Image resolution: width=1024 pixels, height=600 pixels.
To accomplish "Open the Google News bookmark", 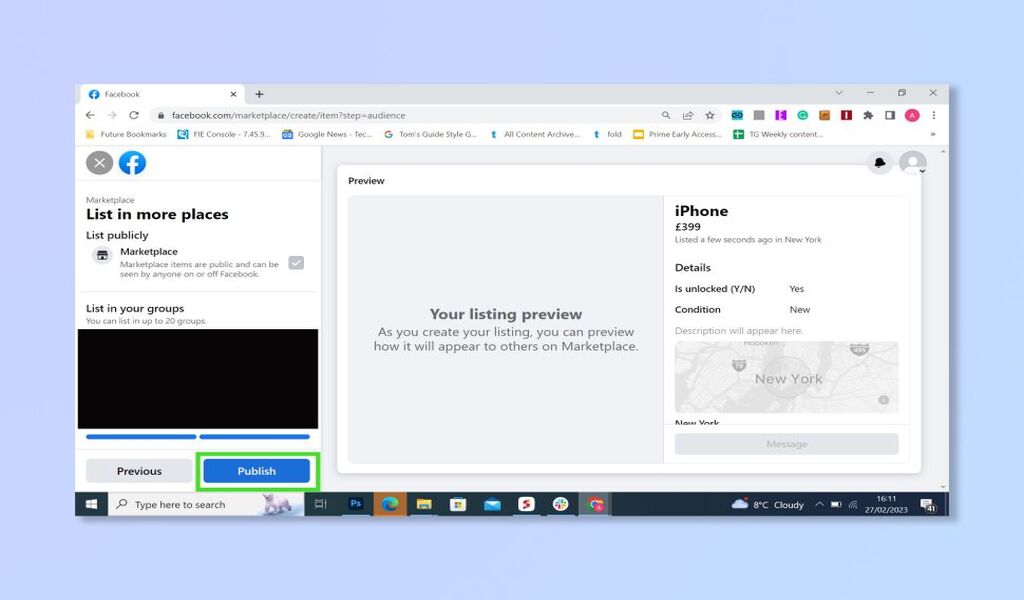I will coord(327,134).
